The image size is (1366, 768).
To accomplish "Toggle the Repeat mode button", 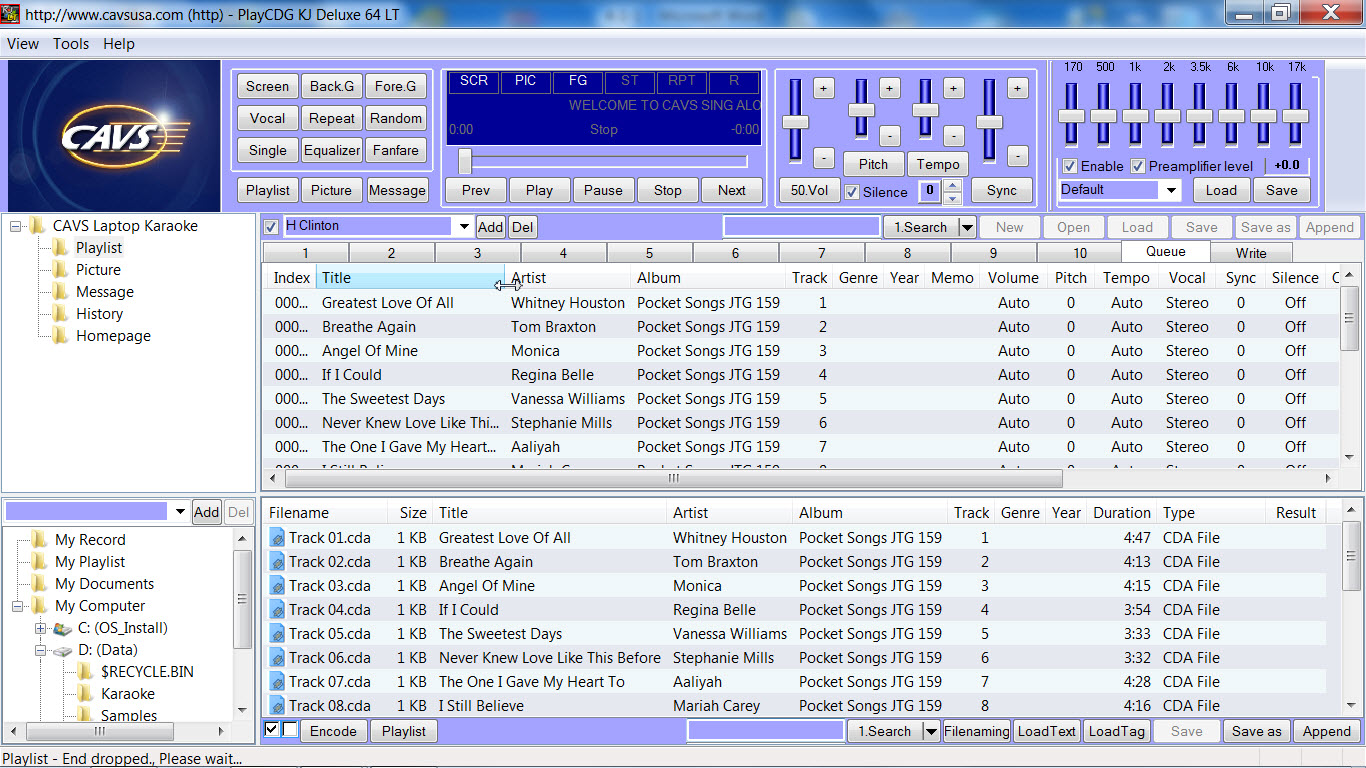I will tap(332, 118).
